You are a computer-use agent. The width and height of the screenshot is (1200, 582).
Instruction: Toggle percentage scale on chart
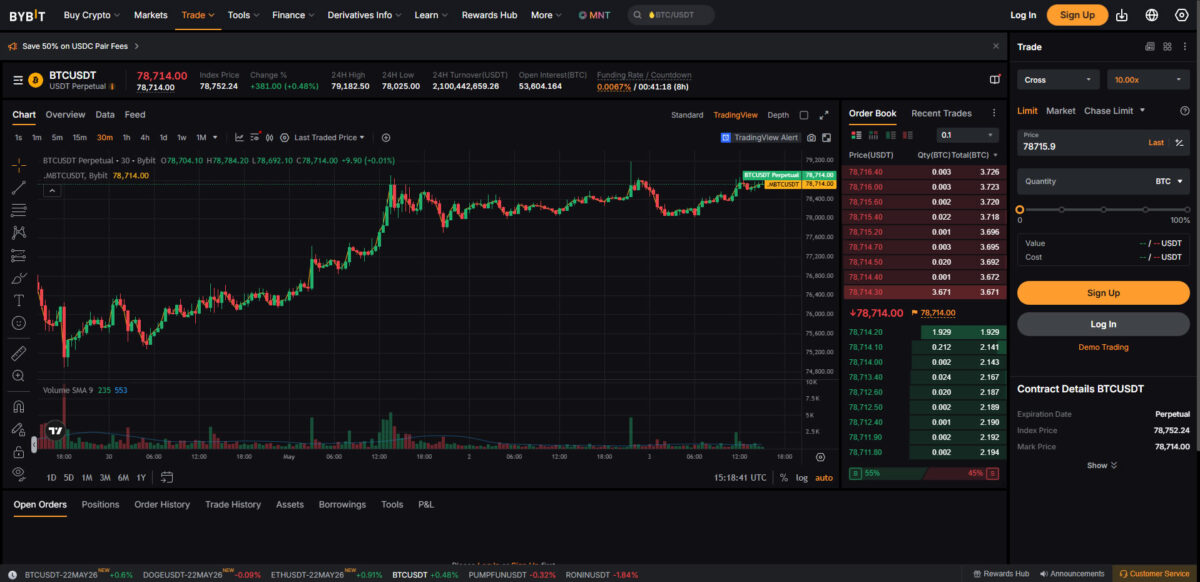point(784,478)
